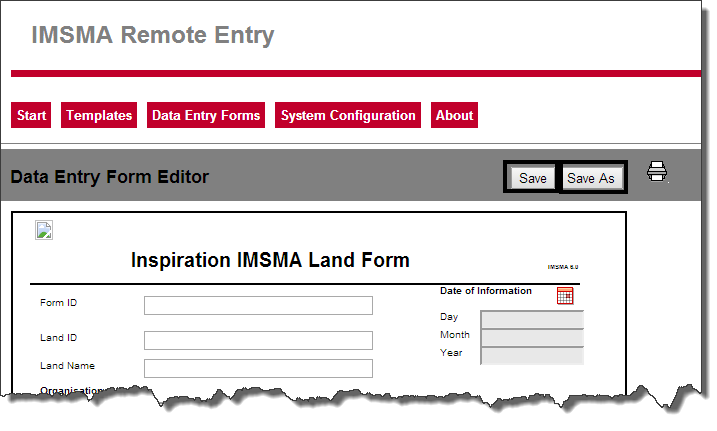The height and width of the screenshot is (431, 717).
Task: Click the About menu item
Action: [x=454, y=116]
